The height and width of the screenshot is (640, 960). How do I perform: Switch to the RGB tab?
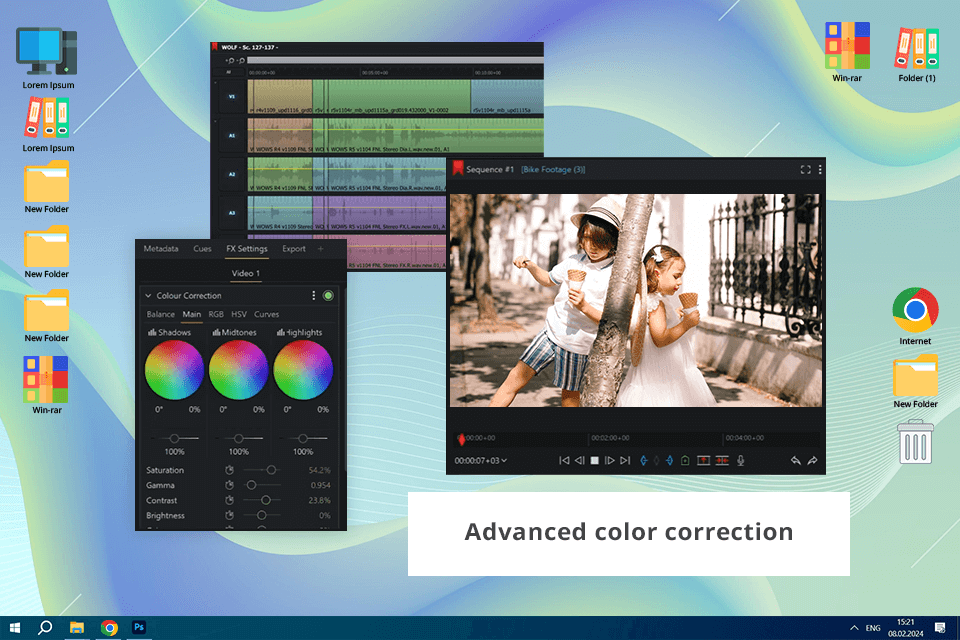point(216,314)
